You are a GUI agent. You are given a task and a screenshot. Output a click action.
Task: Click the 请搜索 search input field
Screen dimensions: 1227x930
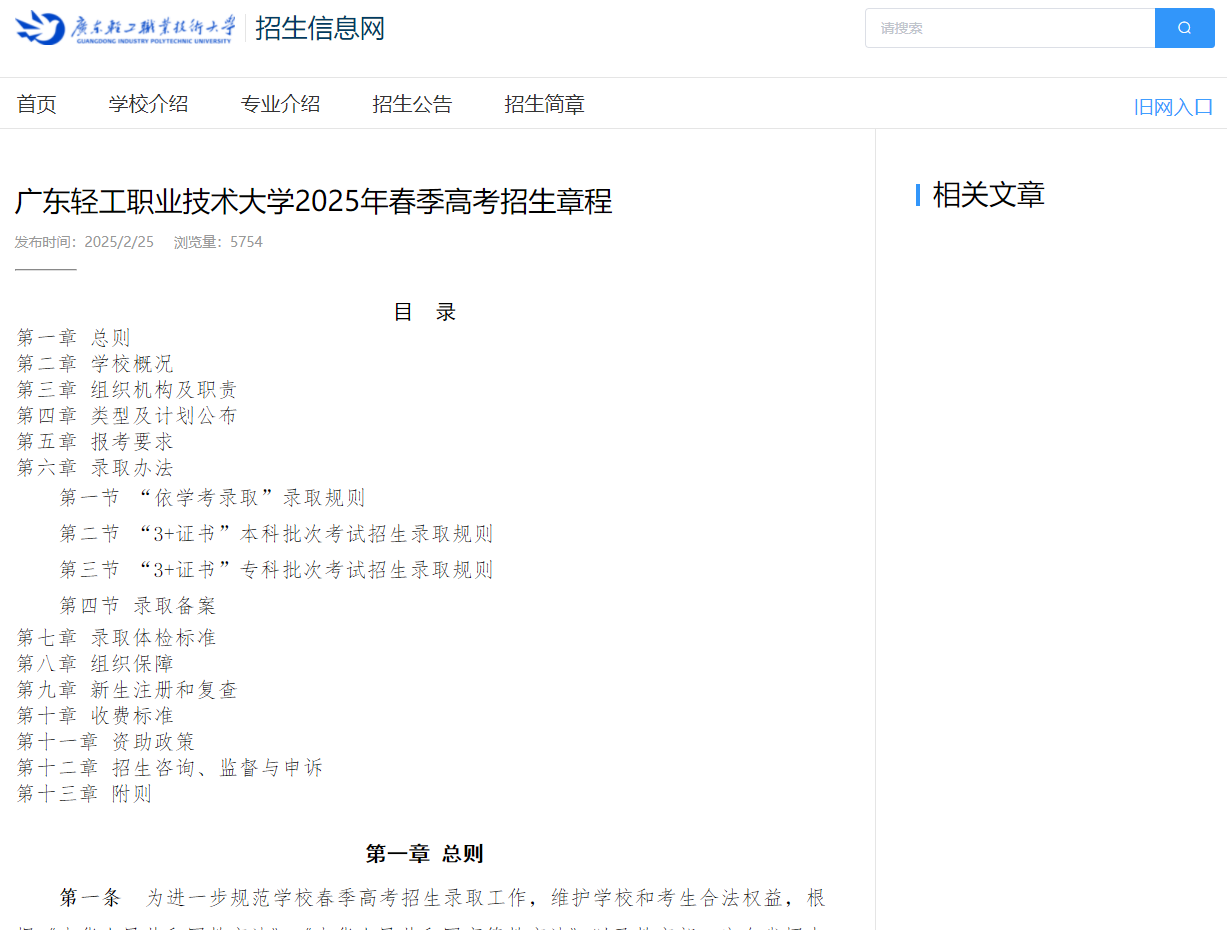(1010, 28)
